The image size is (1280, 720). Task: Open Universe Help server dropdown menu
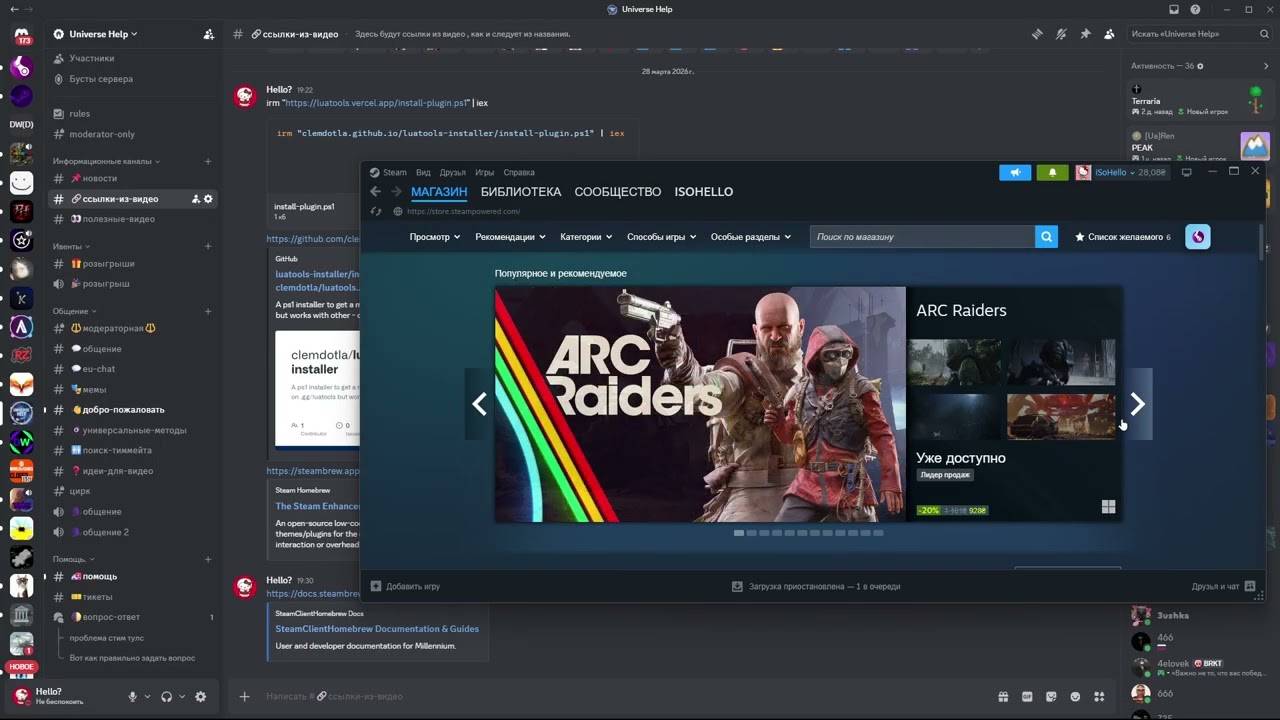click(x=104, y=34)
